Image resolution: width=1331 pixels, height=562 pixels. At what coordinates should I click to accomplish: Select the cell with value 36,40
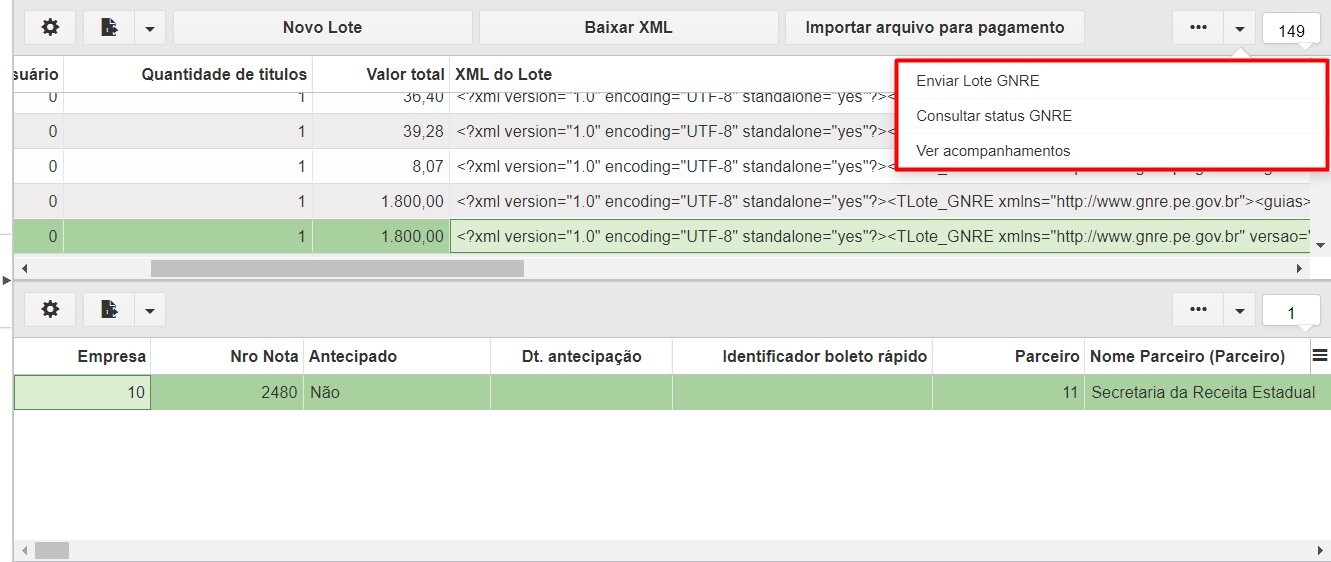[x=381, y=99]
